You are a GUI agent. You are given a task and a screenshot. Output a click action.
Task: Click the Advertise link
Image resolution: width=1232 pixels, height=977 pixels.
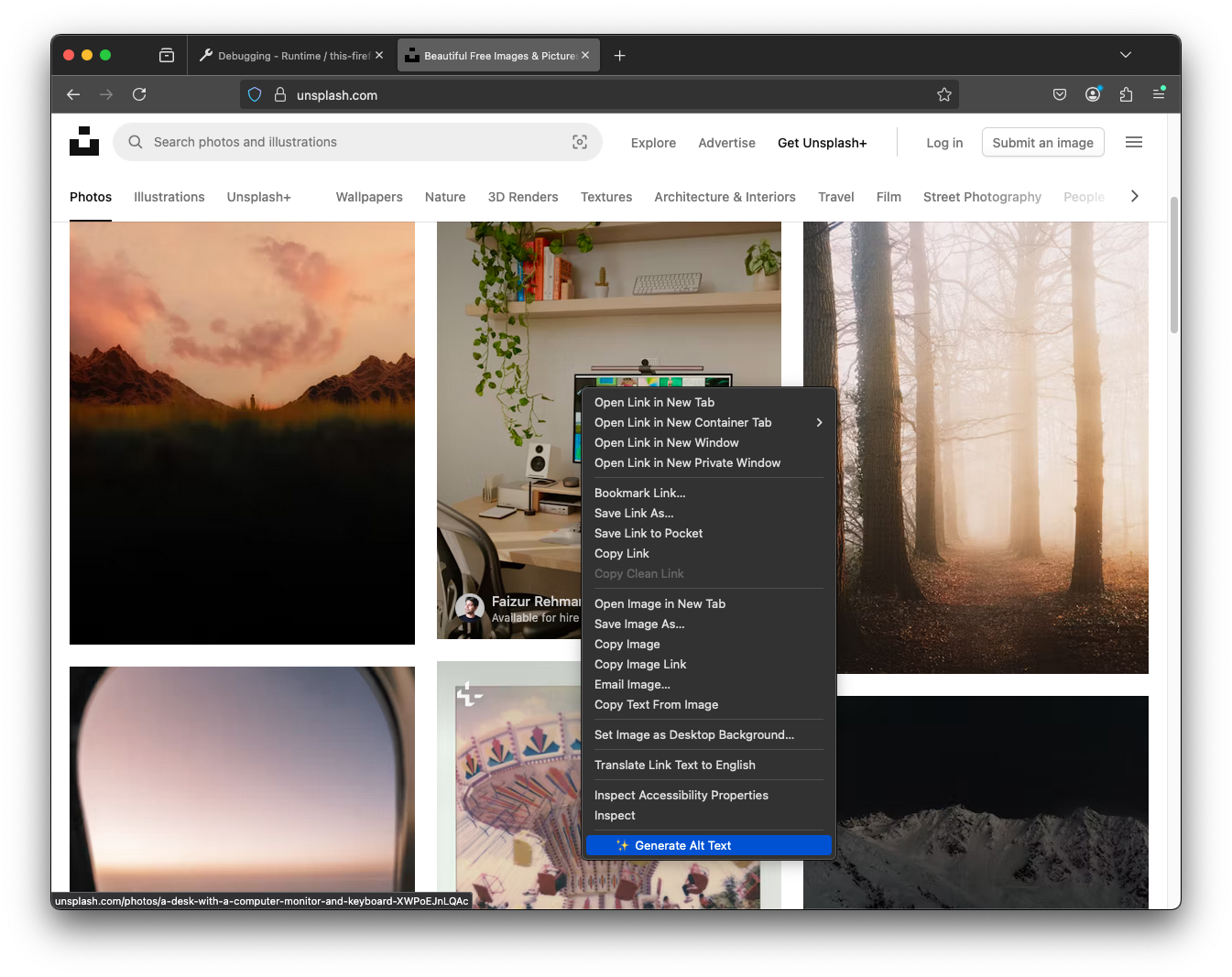(726, 143)
